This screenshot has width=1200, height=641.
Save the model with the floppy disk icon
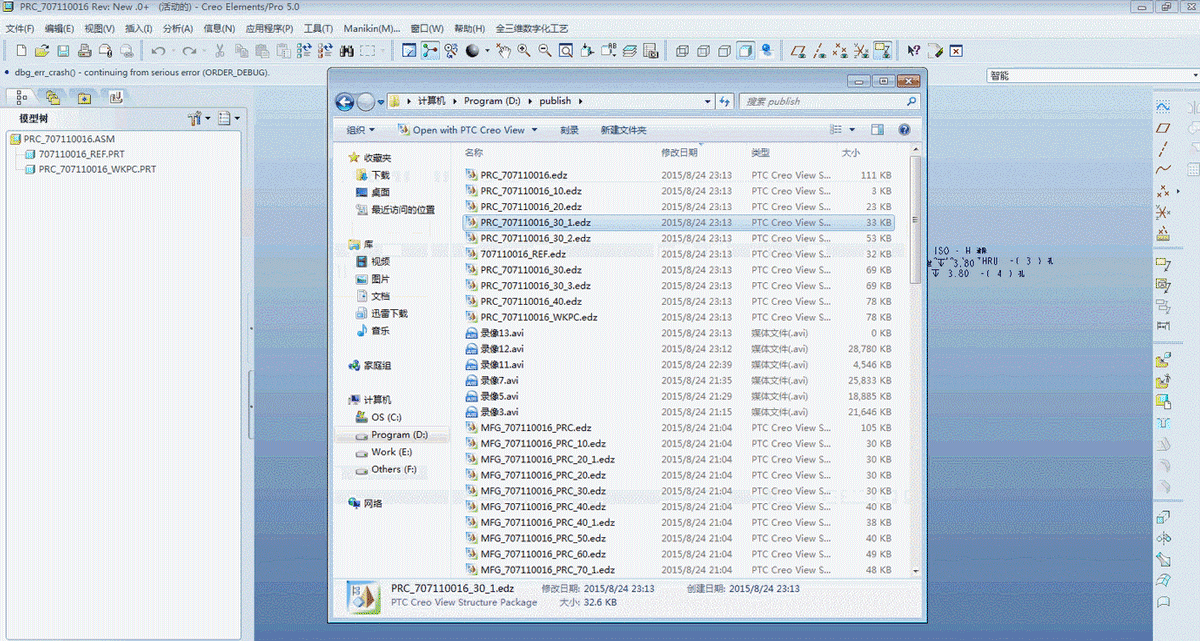coord(63,50)
